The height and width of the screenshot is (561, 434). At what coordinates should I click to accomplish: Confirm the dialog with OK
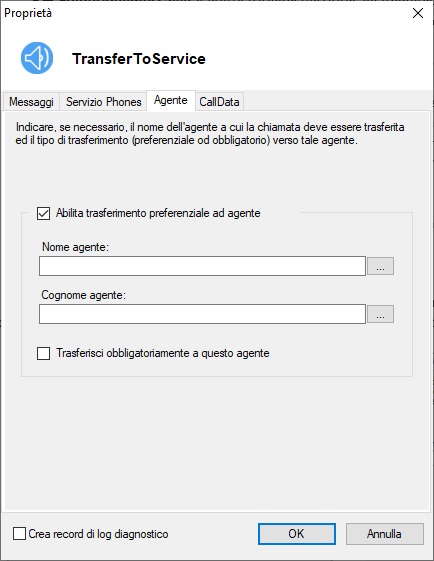297,534
